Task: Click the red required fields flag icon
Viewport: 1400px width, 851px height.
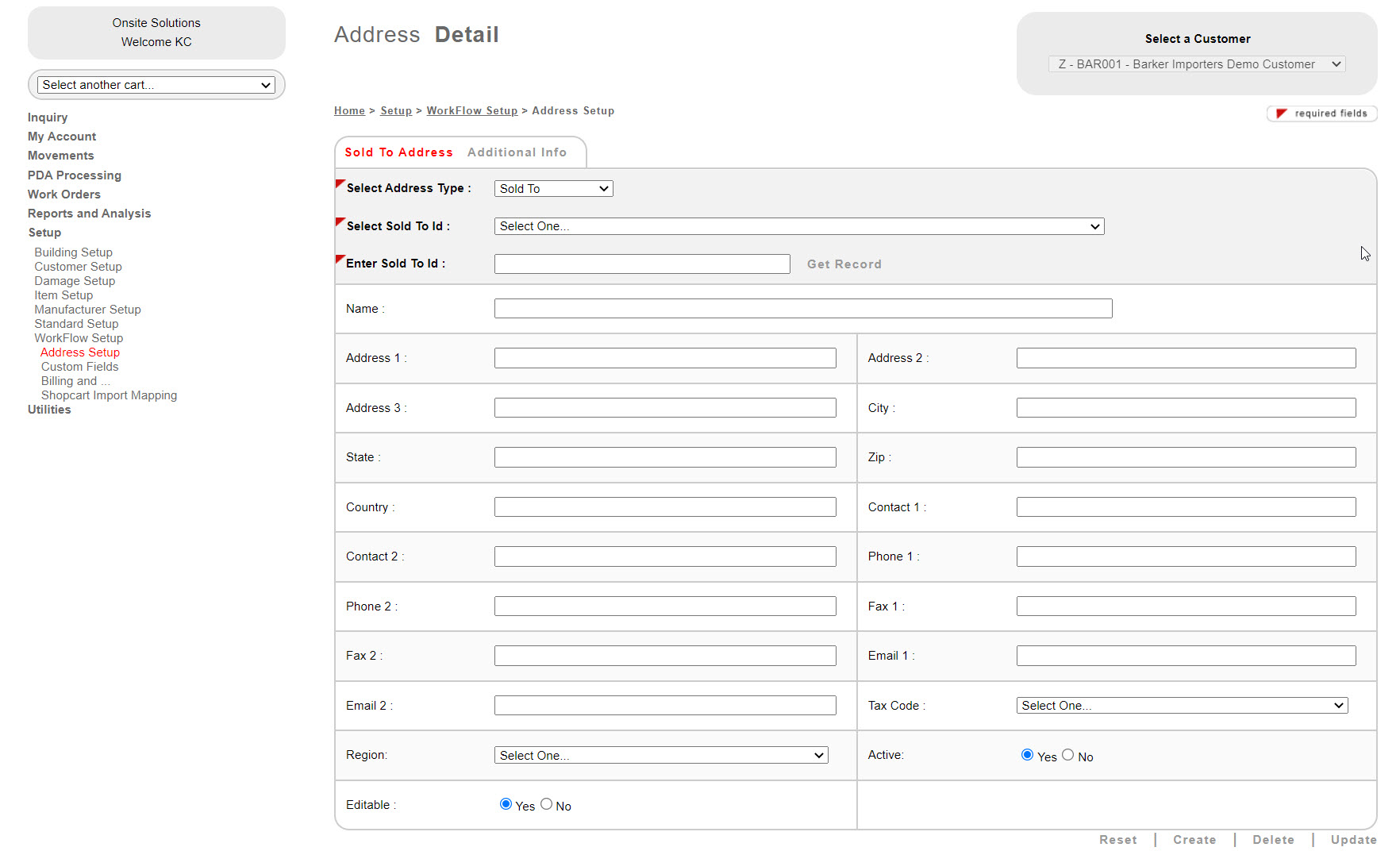Action: pyautogui.click(x=1281, y=114)
